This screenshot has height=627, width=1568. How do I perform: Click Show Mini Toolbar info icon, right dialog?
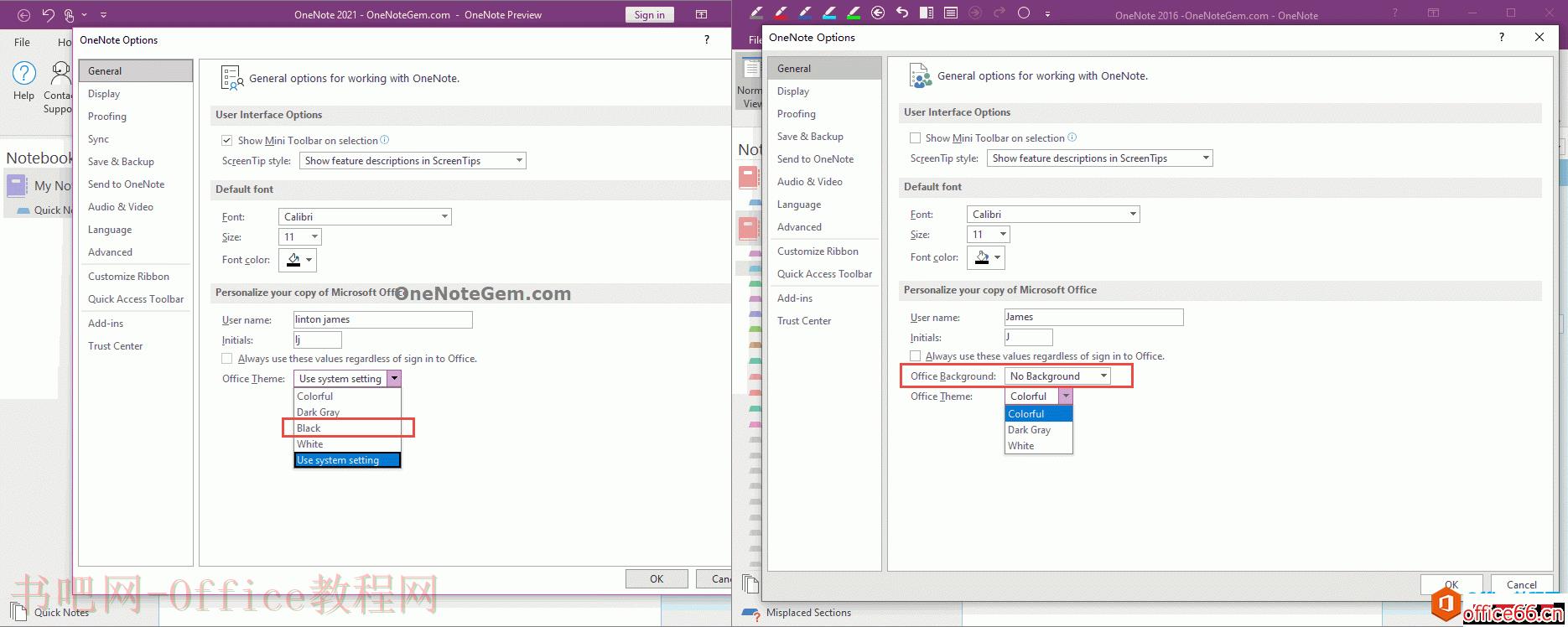[1072, 137]
